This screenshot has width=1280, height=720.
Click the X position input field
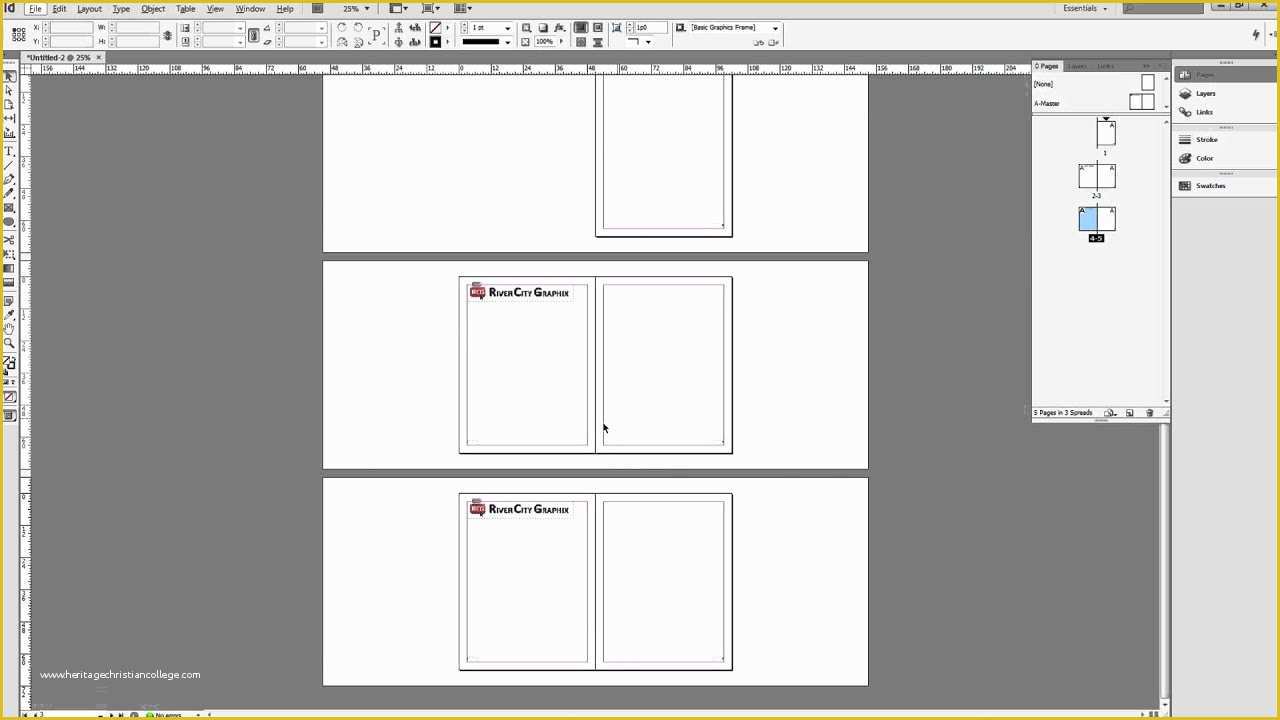(70, 28)
